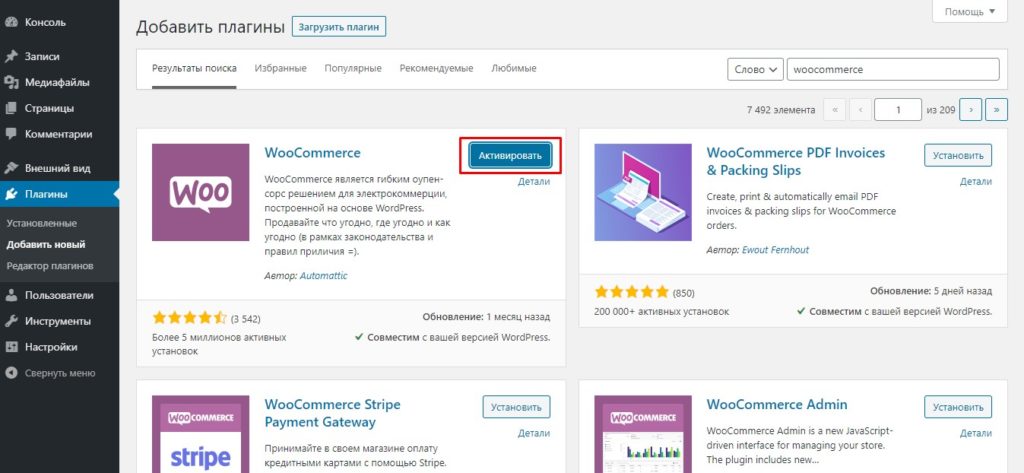
Task: Open WooCommerce Admin plugin thumbnail
Action: pos(643,434)
